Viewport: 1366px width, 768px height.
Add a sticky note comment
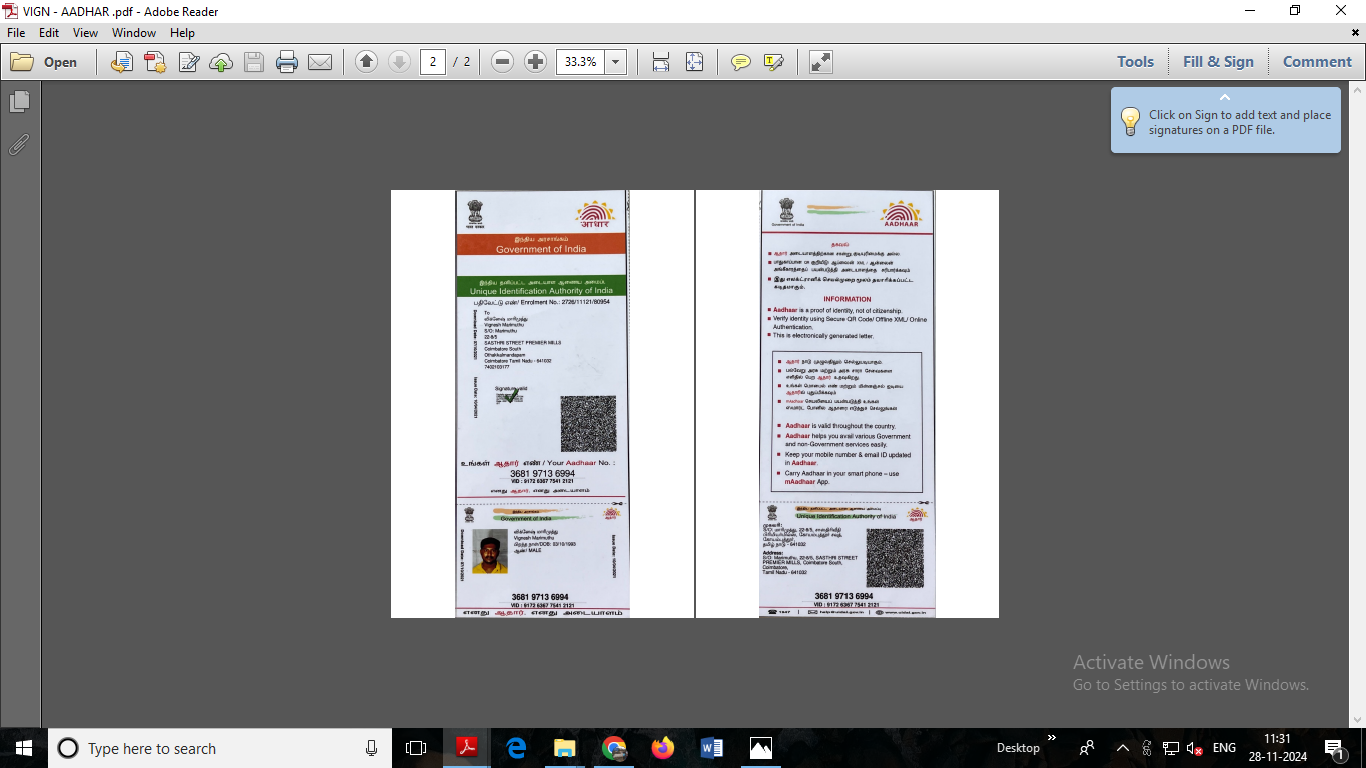point(740,62)
